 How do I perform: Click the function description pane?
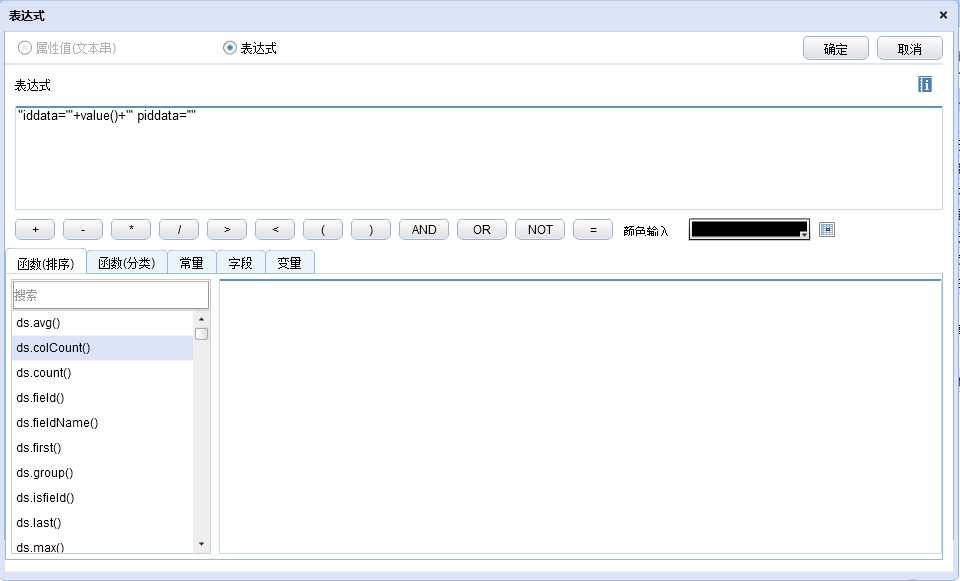[x=580, y=416]
